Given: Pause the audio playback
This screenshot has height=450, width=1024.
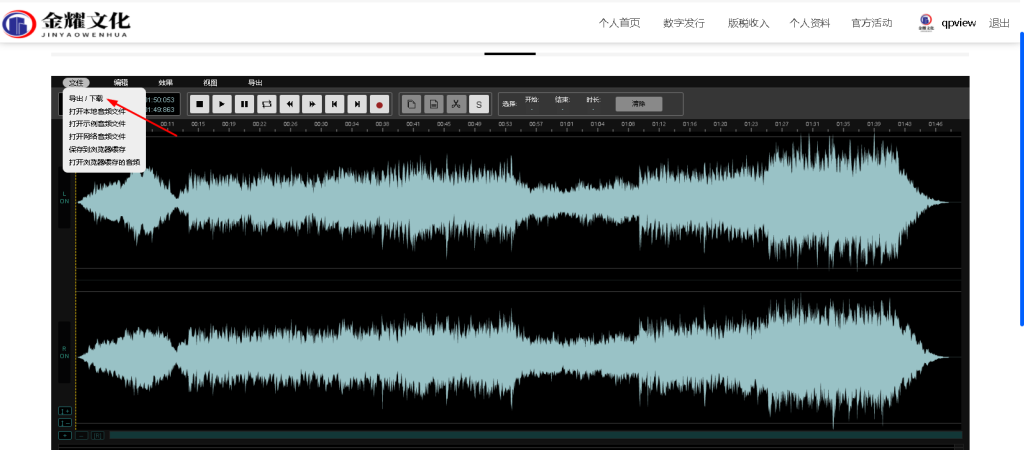Looking at the screenshot, I should (x=244, y=104).
